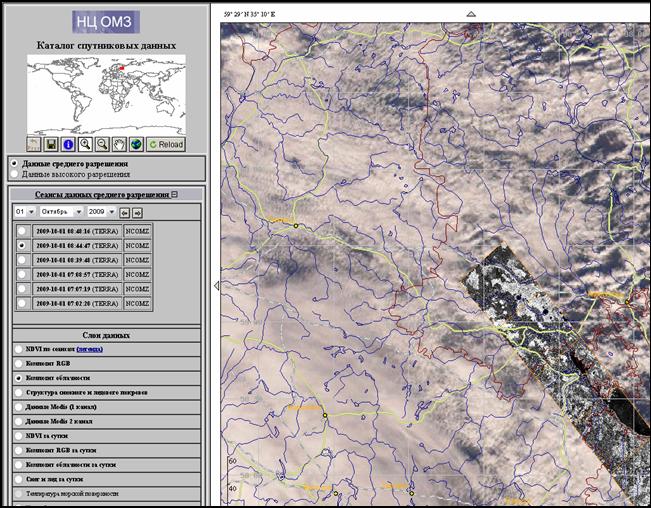The width and height of the screenshot is (651, 508).
Task: Select 'Данные высокого разрешения' radio button
Action: tap(13, 174)
